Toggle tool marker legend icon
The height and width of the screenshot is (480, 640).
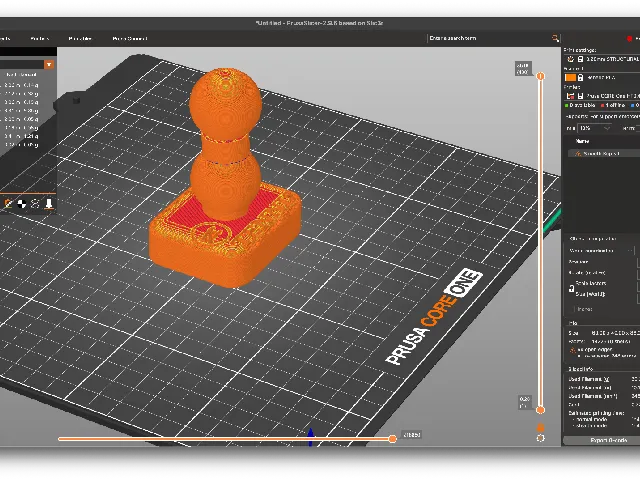pyautogui.click(x=49, y=203)
